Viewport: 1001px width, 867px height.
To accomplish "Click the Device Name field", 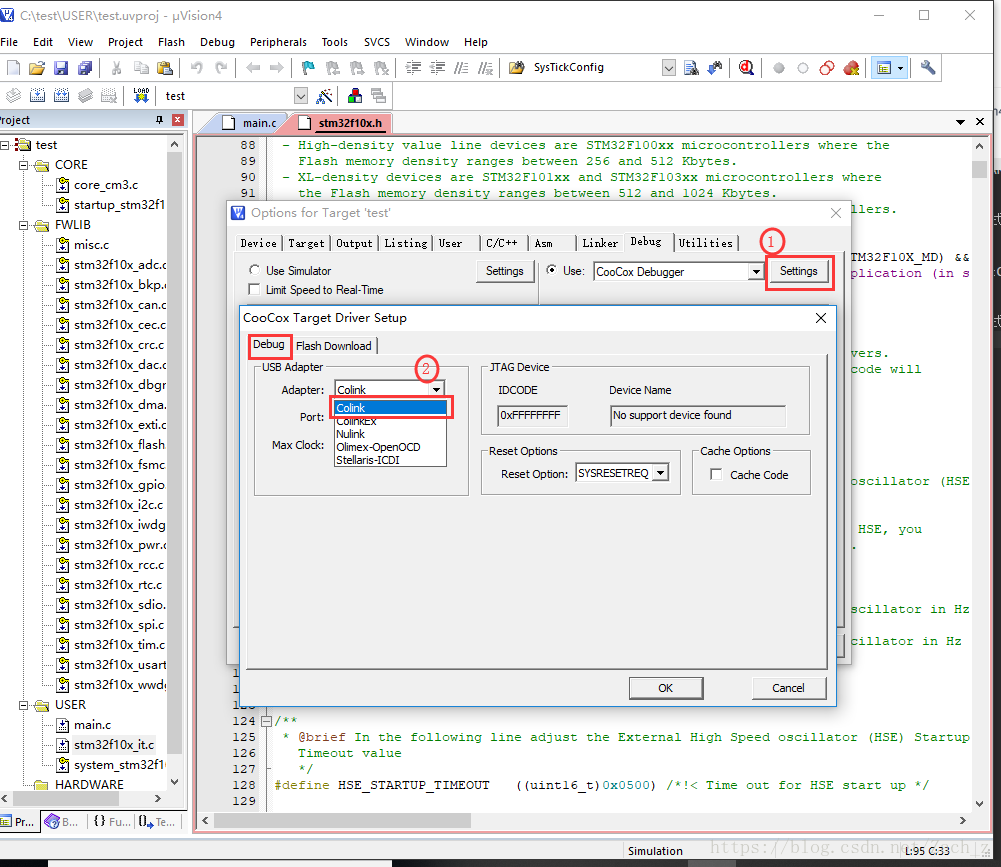I will [698, 416].
